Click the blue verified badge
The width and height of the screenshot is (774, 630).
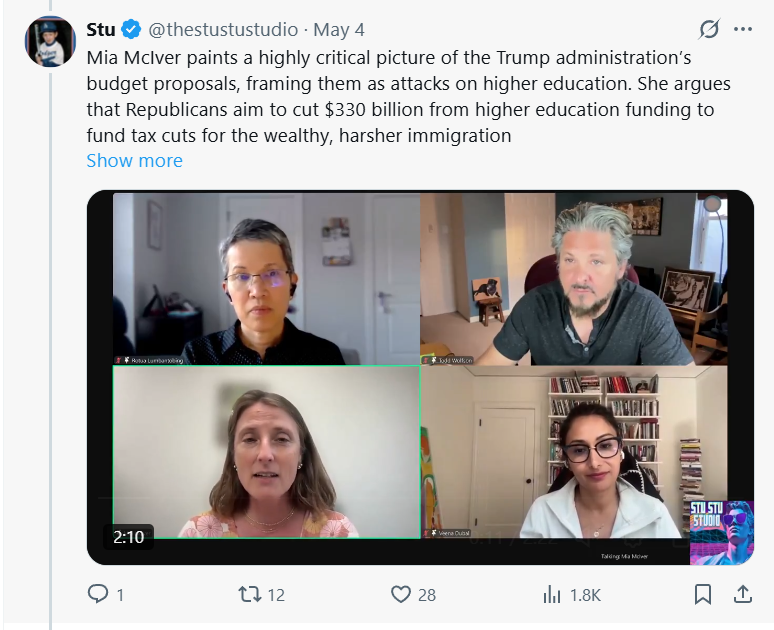tap(131, 30)
